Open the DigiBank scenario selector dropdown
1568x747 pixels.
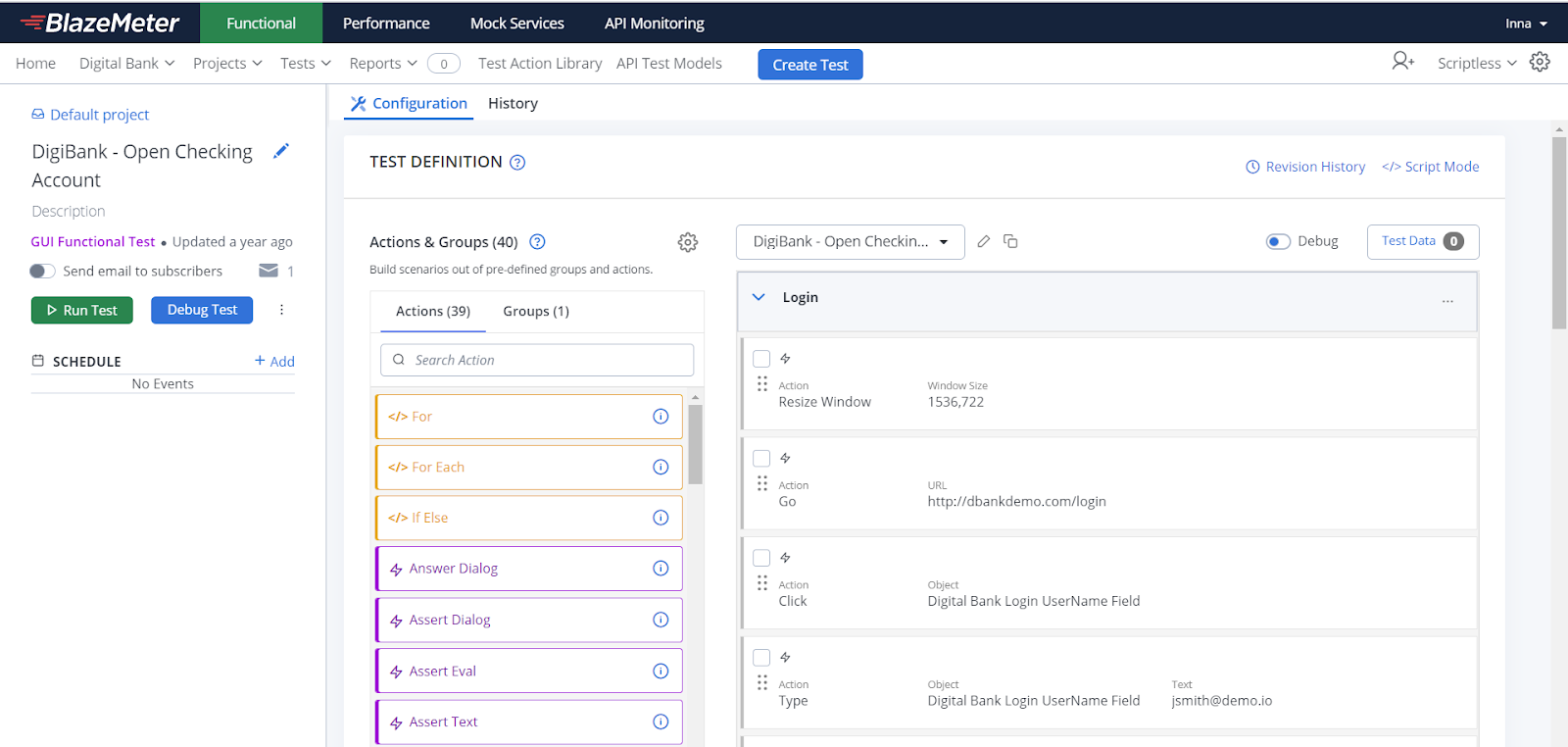[x=851, y=242]
